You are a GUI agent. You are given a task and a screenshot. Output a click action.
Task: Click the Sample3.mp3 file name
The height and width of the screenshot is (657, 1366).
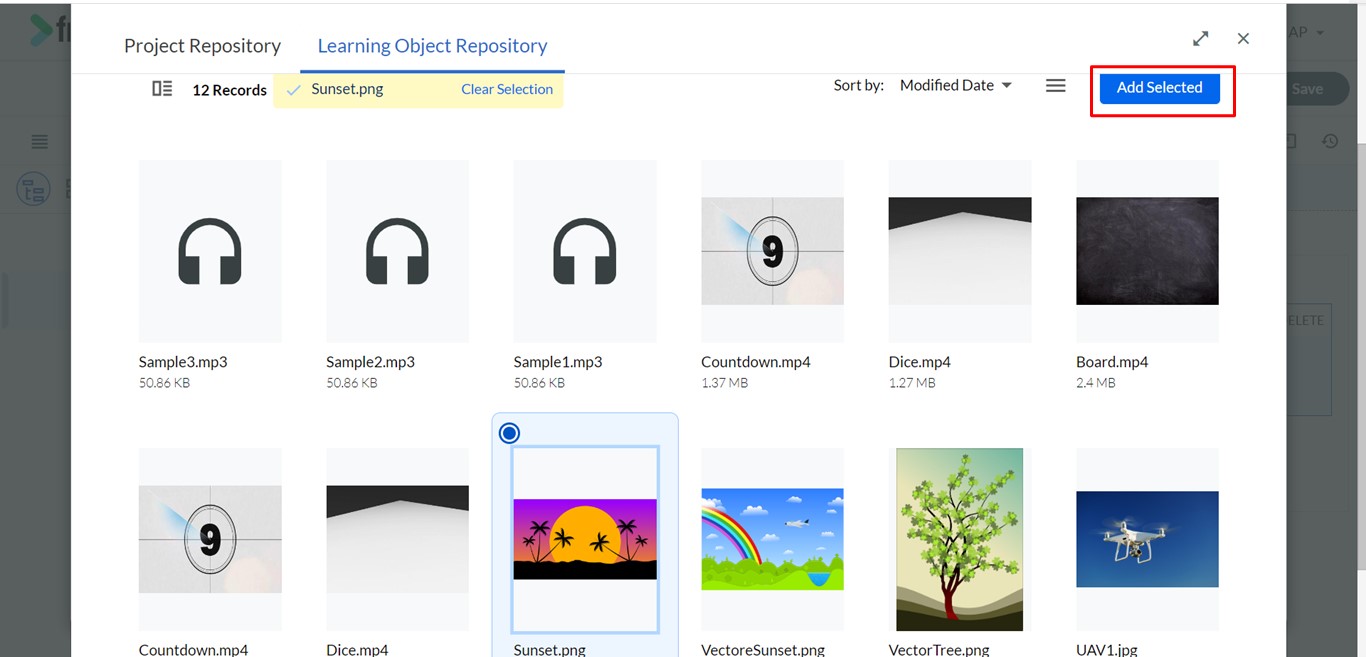(183, 362)
